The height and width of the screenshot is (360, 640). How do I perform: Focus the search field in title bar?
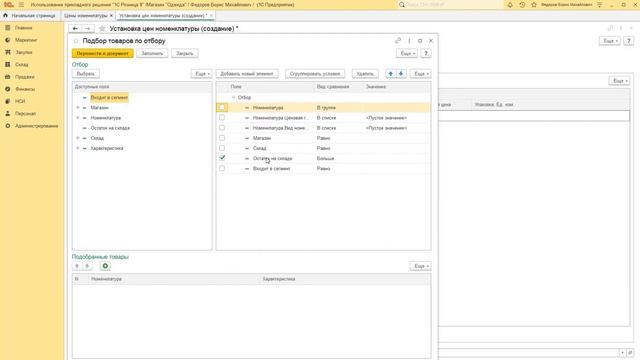point(450,4)
